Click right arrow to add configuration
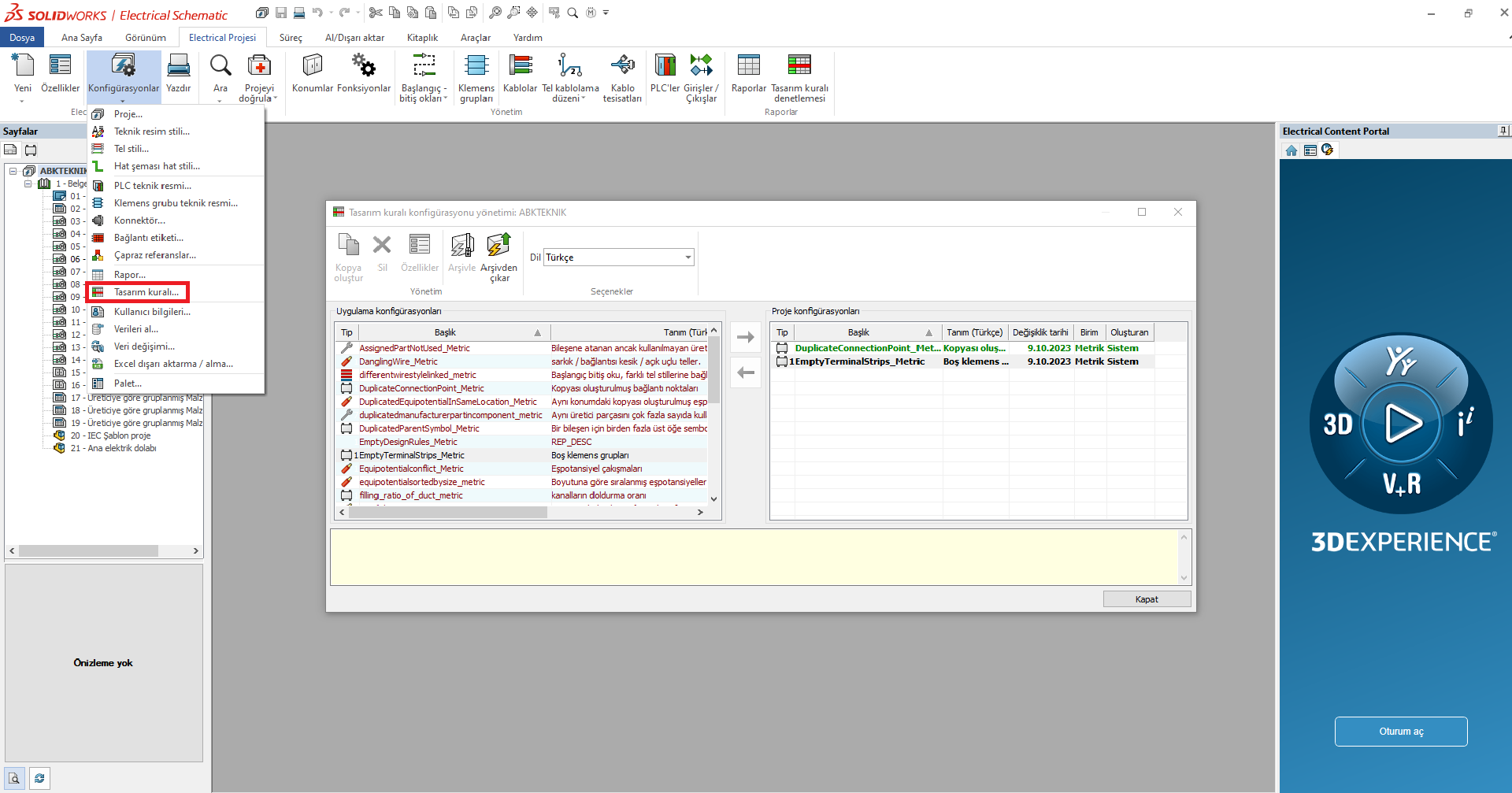Image resolution: width=1512 pixels, height=793 pixels. (x=745, y=337)
